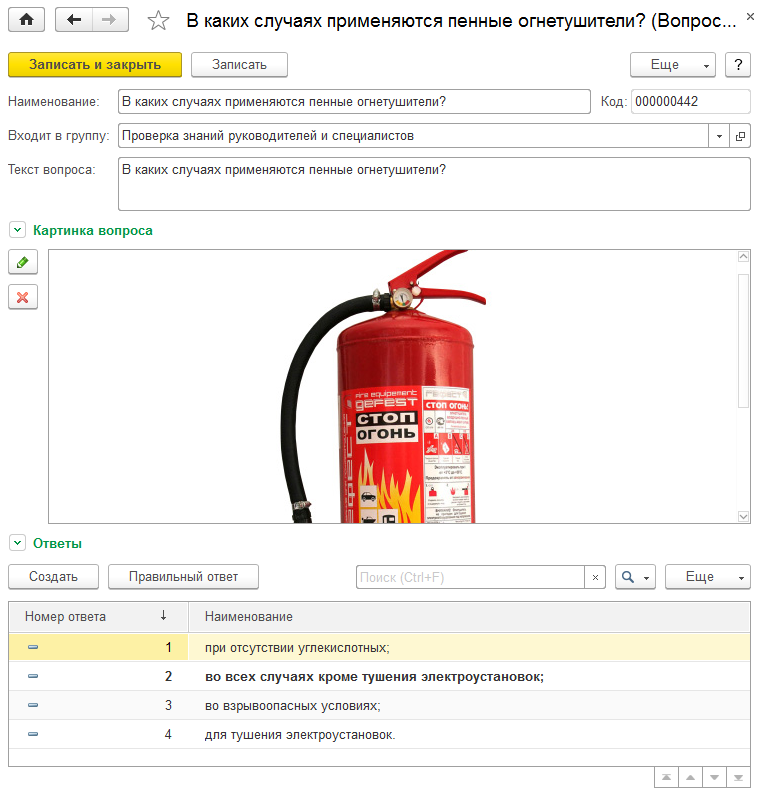The width and height of the screenshot is (760, 793).
Task: Clear the answers search field
Action: [595, 577]
